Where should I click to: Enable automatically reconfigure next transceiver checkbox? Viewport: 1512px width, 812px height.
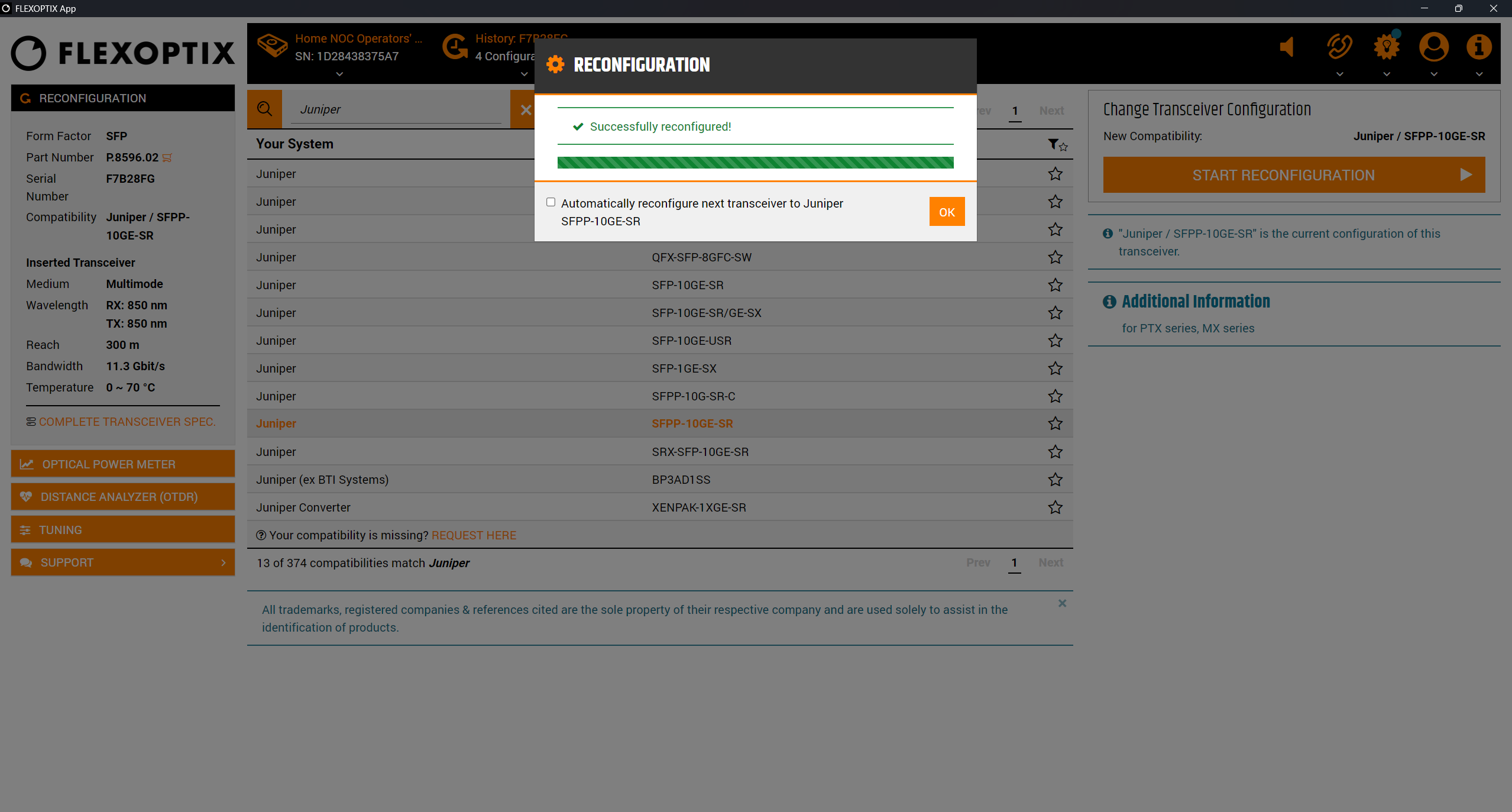[x=551, y=202]
